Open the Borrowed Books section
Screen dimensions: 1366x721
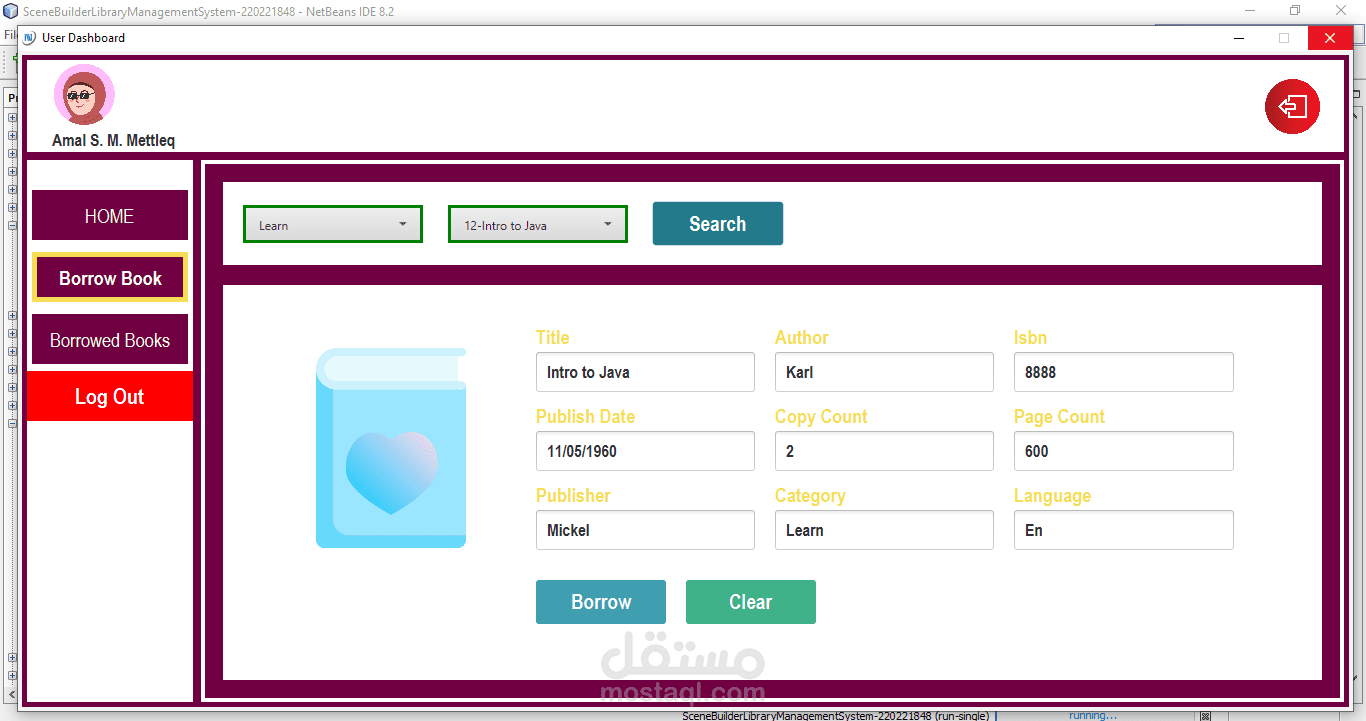[109, 339]
